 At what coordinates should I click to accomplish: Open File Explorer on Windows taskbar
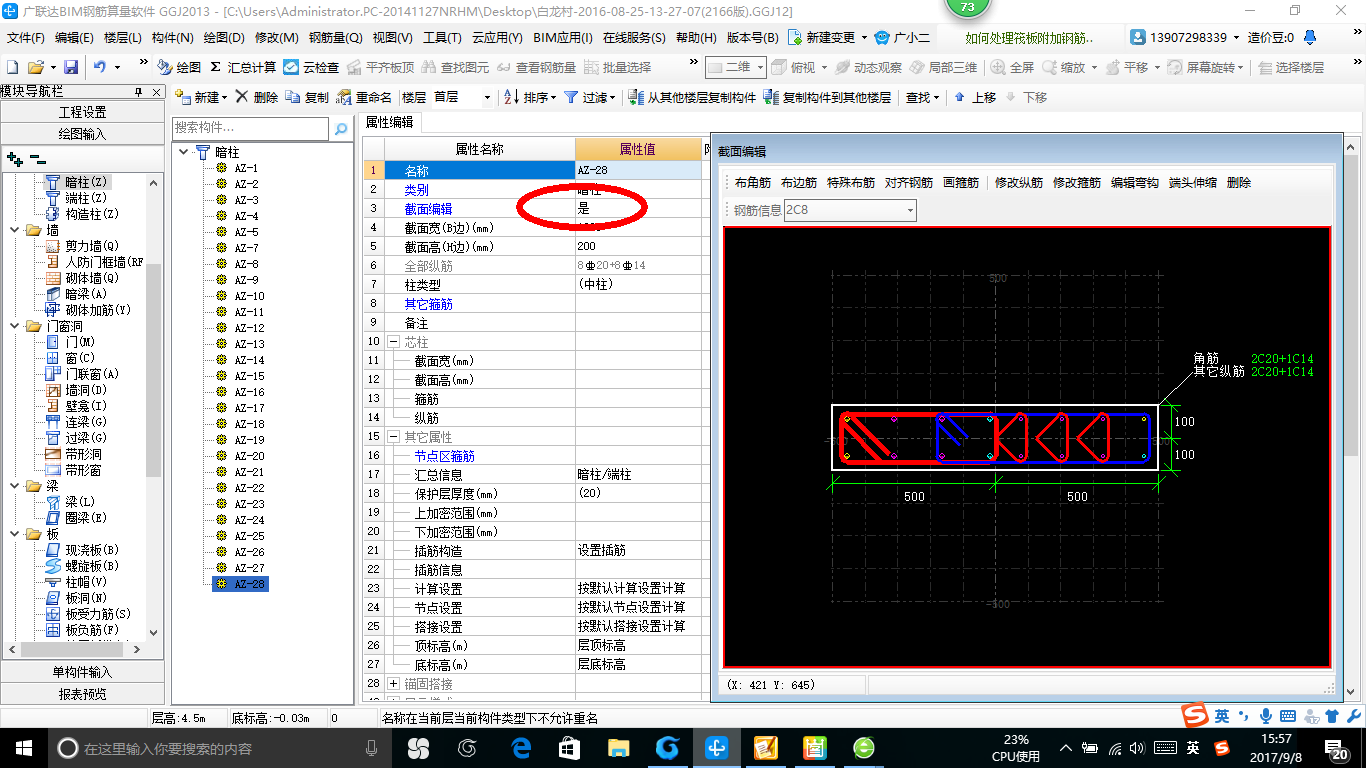tap(617, 748)
